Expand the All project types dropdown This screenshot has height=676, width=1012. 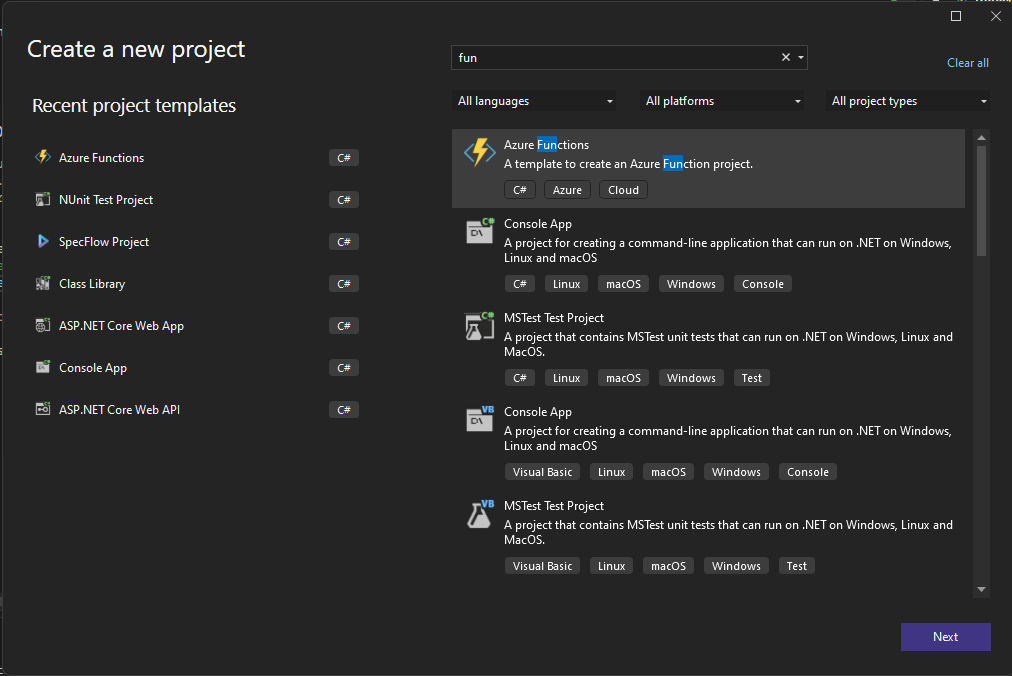(909, 101)
